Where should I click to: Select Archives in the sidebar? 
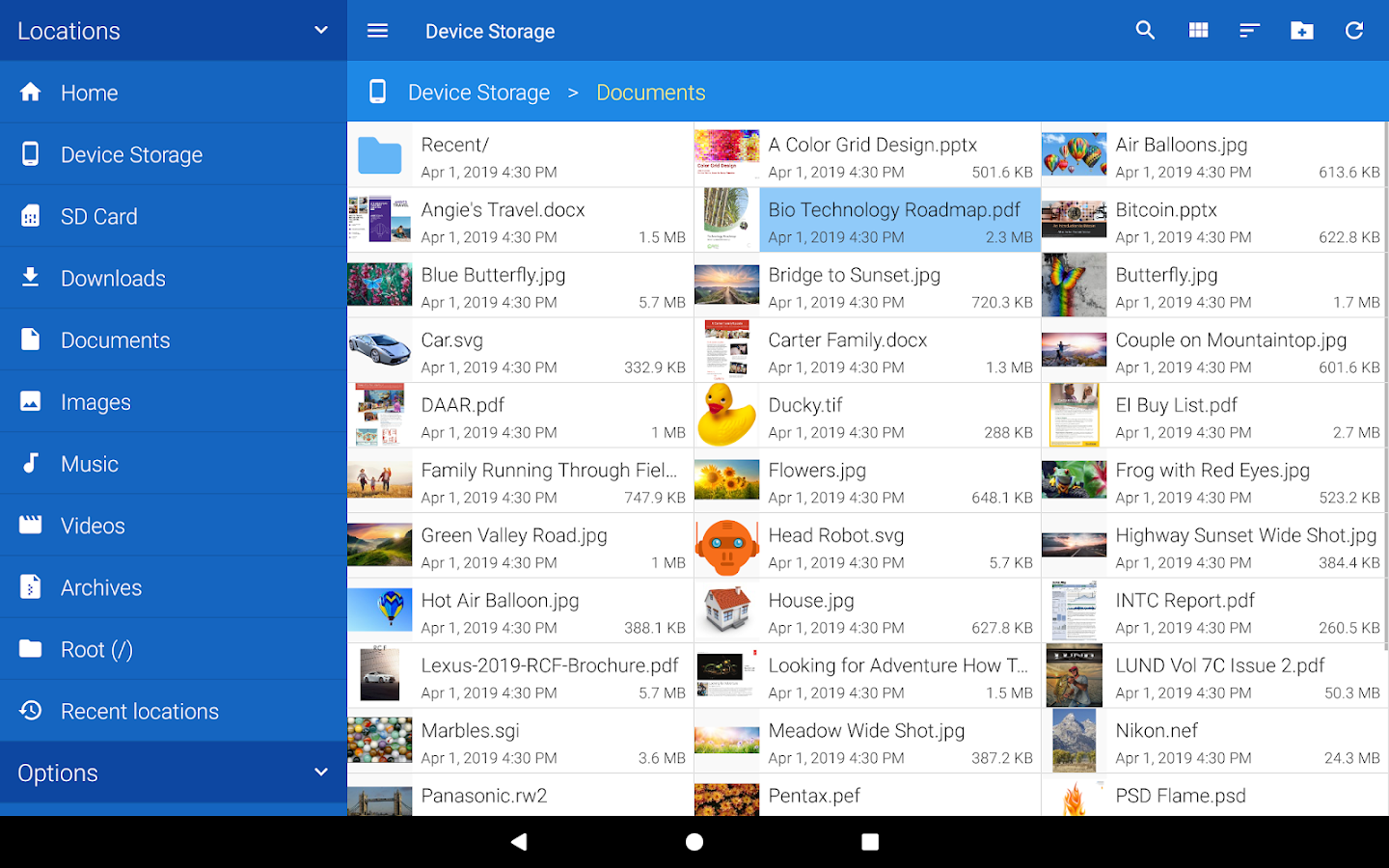(174, 587)
